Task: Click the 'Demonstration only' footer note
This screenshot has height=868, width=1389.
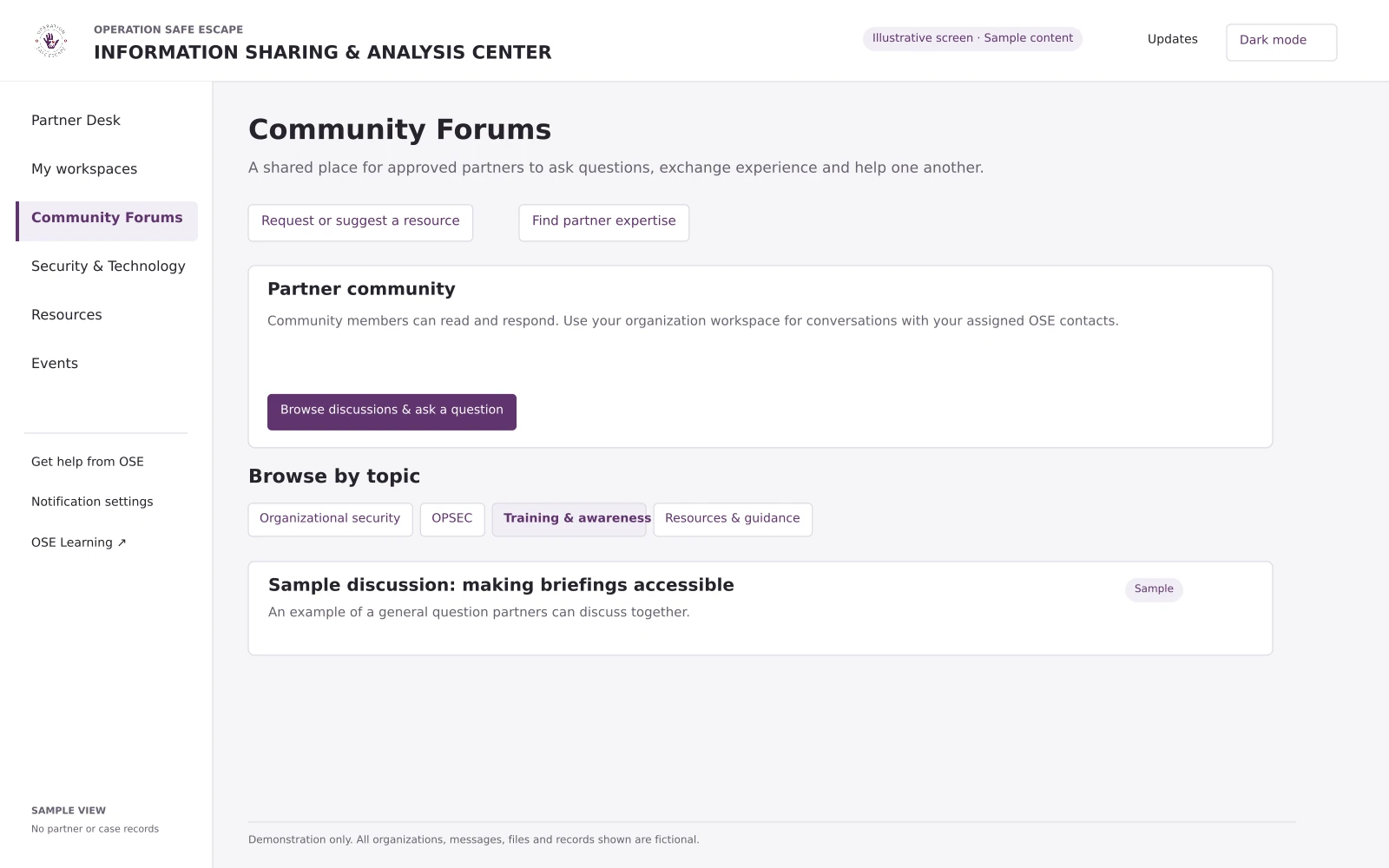Action: (x=473, y=839)
